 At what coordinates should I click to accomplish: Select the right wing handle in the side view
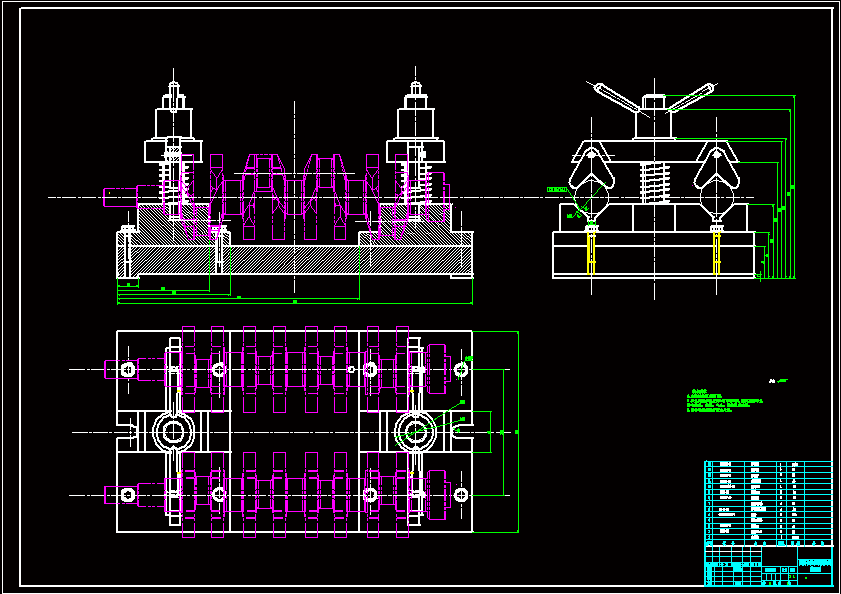click(691, 97)
